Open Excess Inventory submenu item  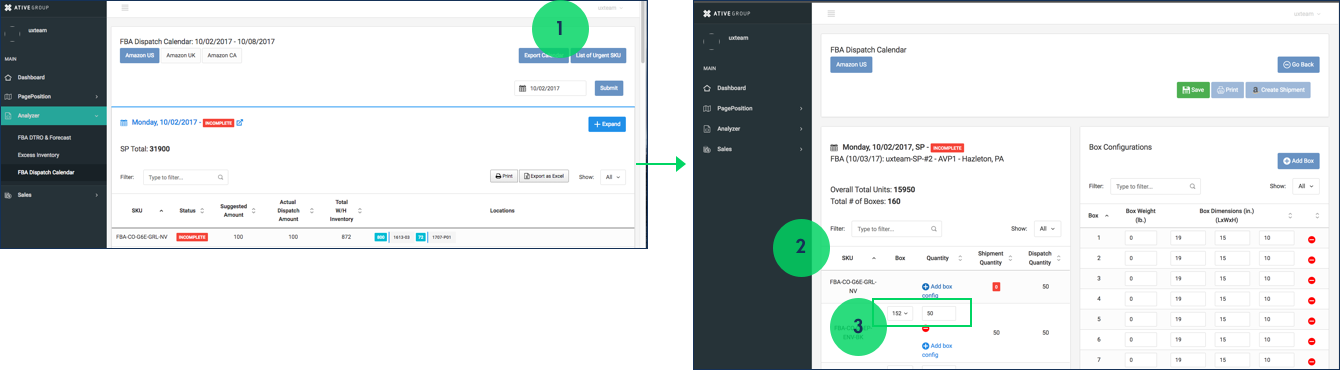(38, 155)
